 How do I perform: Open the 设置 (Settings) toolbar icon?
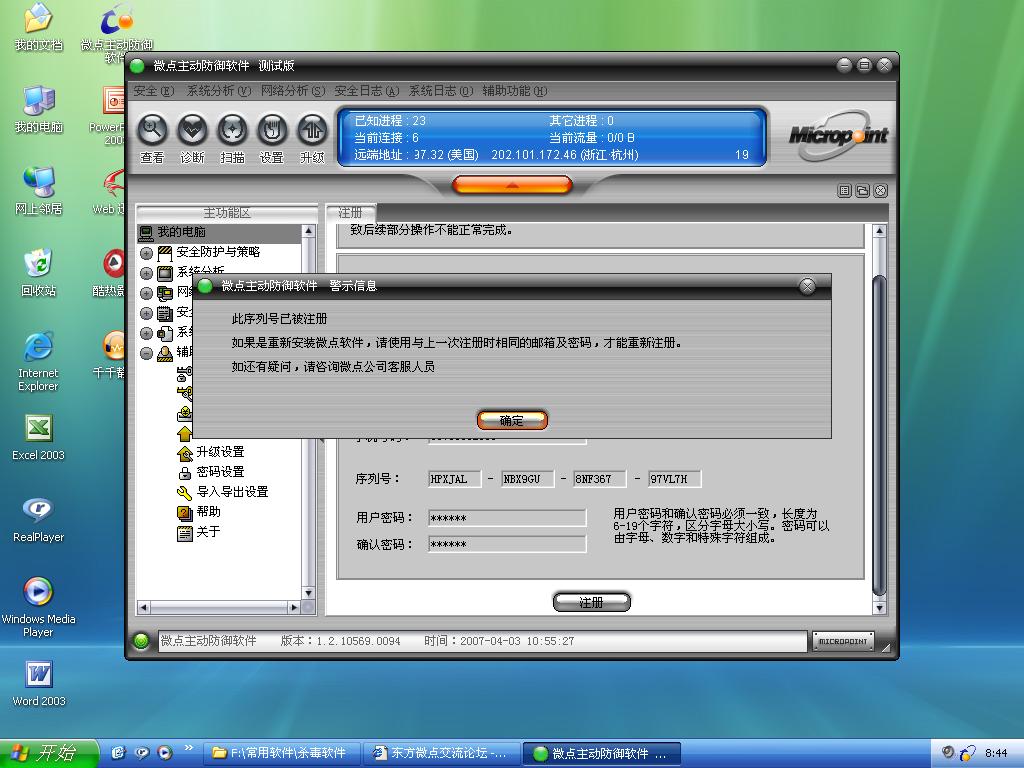click(272, 131)
